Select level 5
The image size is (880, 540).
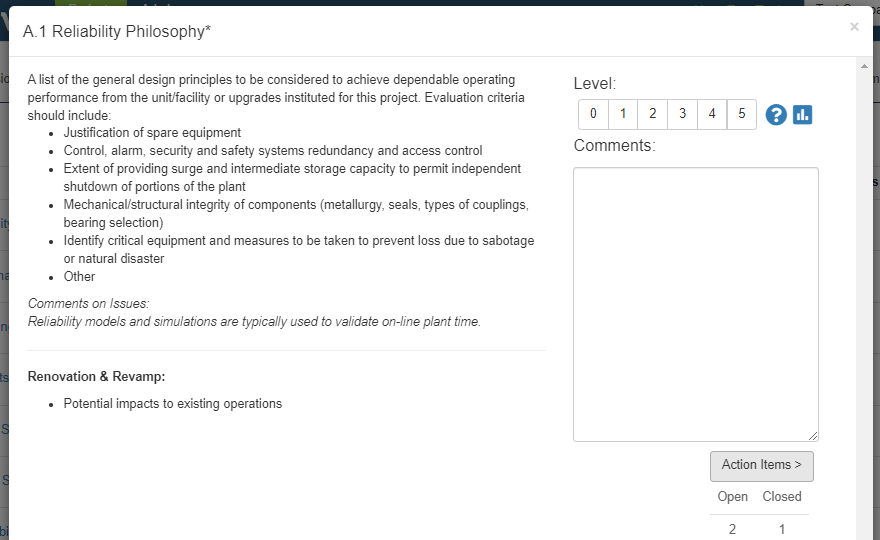(x=742, y=114)
